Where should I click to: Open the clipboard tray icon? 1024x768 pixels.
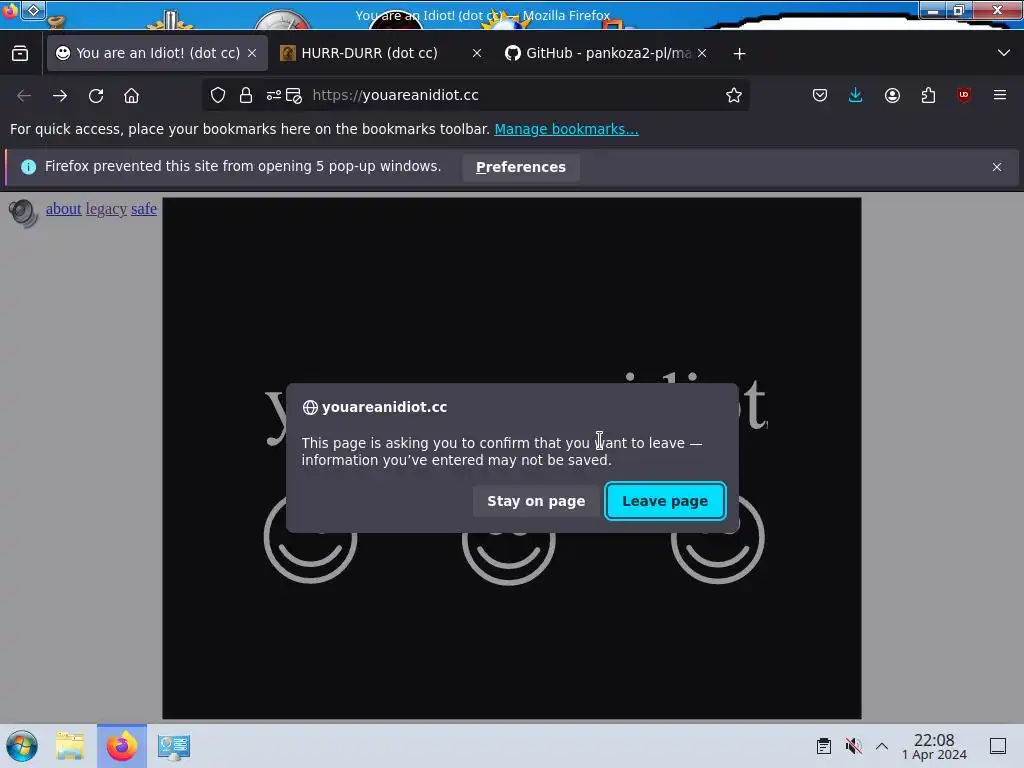(824, 746)
